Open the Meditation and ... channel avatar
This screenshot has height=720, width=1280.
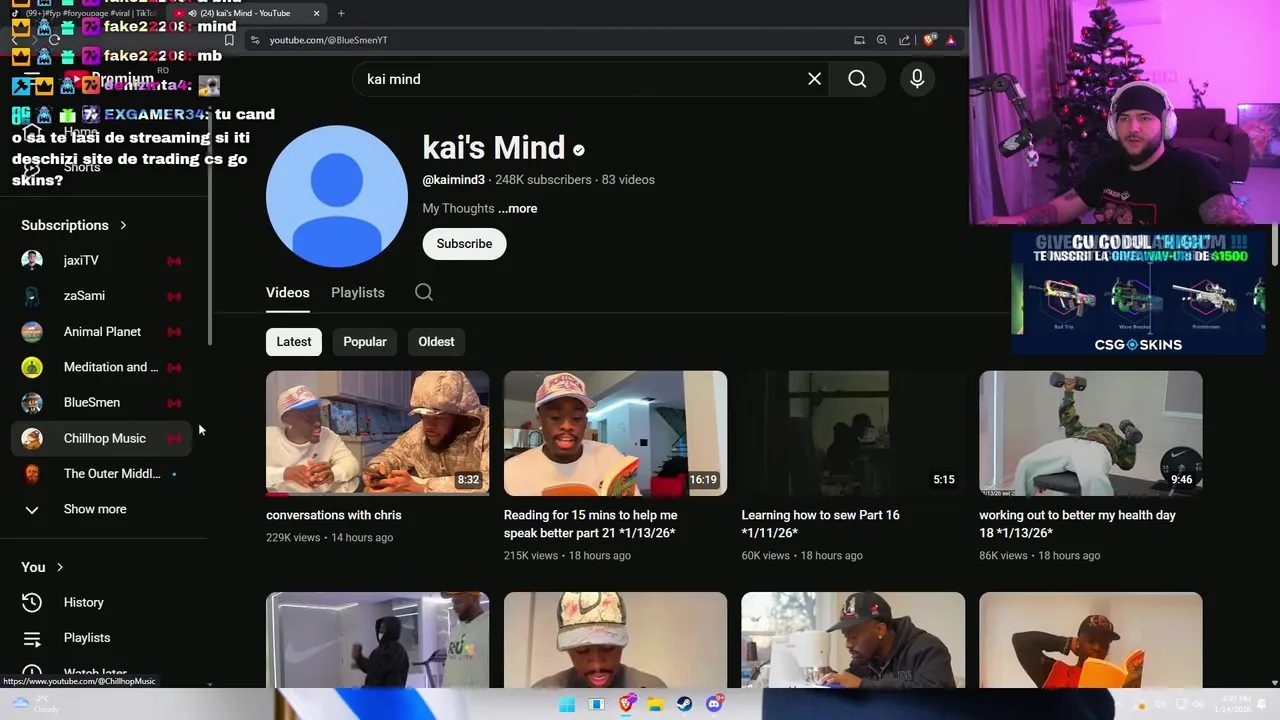click(32, 367)
